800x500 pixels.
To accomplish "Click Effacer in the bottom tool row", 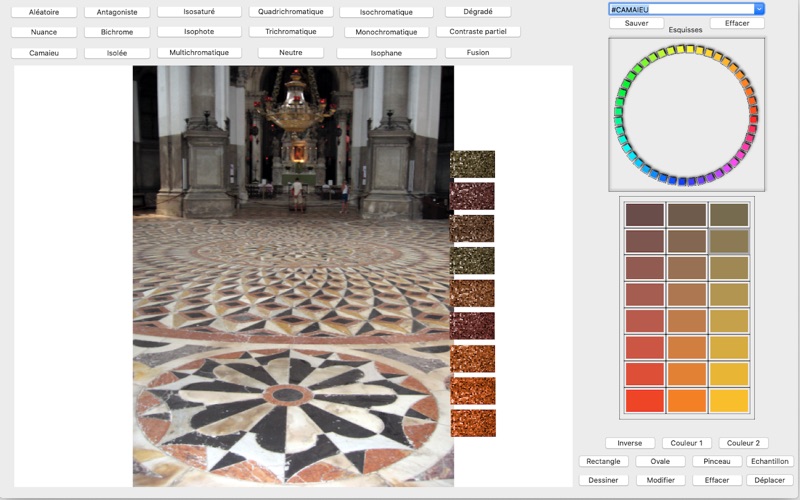I will tap(717, 480).
